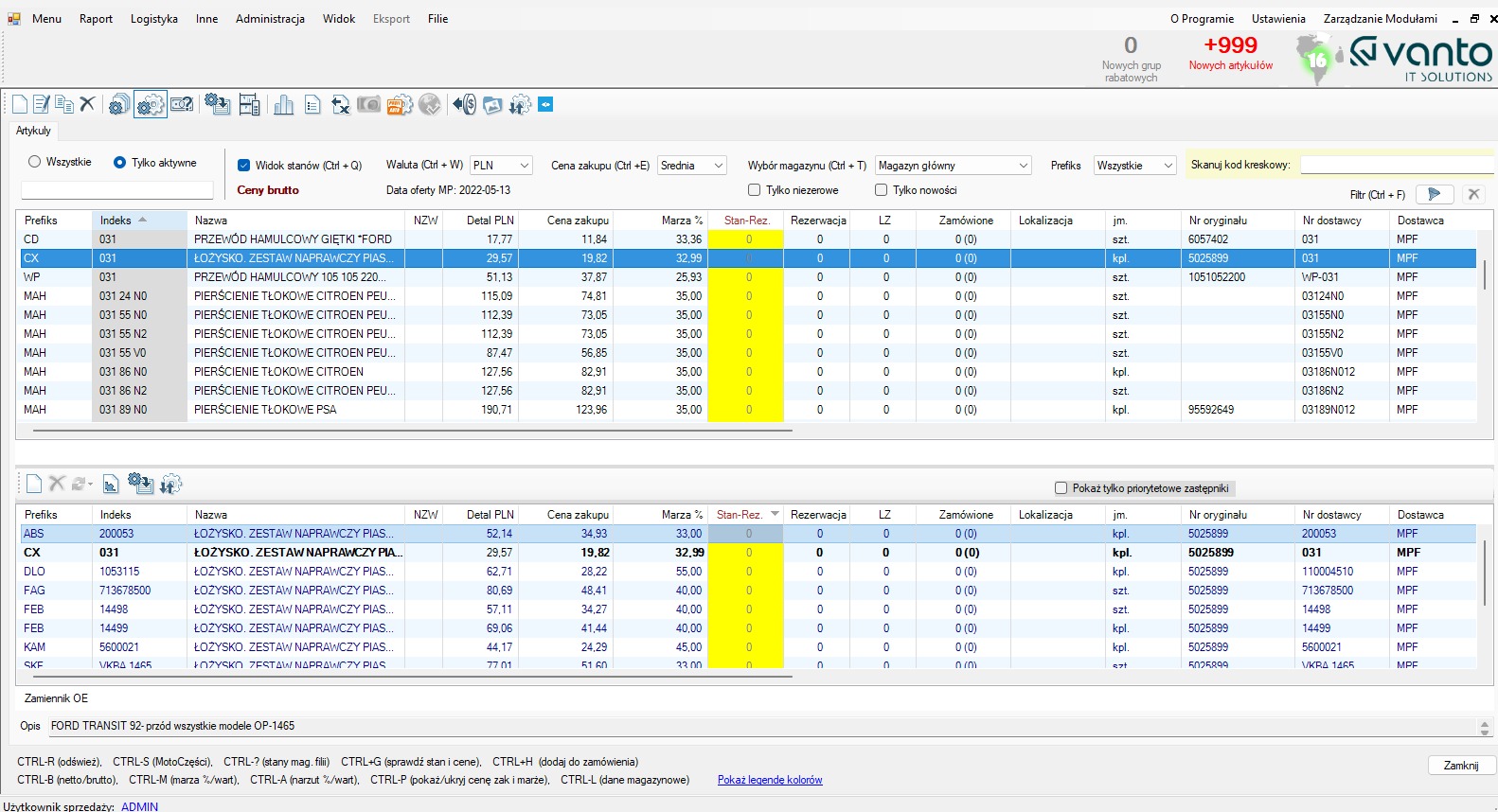This screenshot has height=812, width=1498.
Task: Click the Zamknij button
Action: point(1460,766)
